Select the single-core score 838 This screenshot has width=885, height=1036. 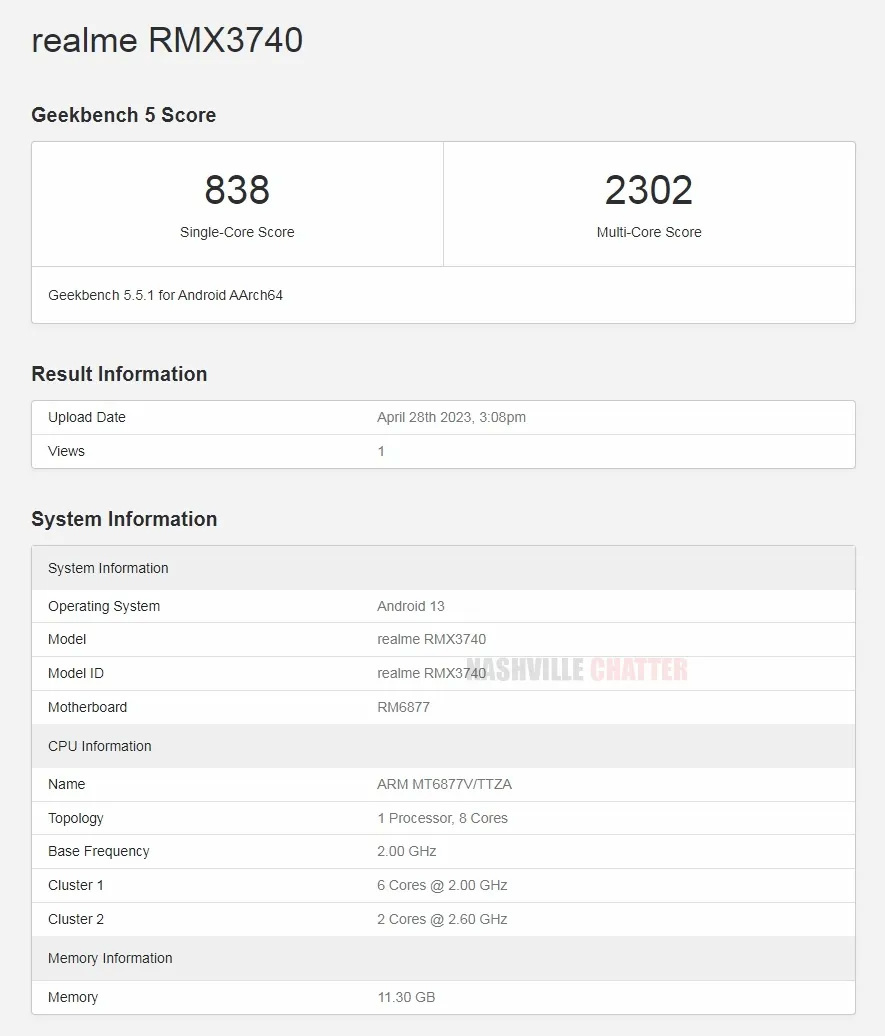[237, 190]
